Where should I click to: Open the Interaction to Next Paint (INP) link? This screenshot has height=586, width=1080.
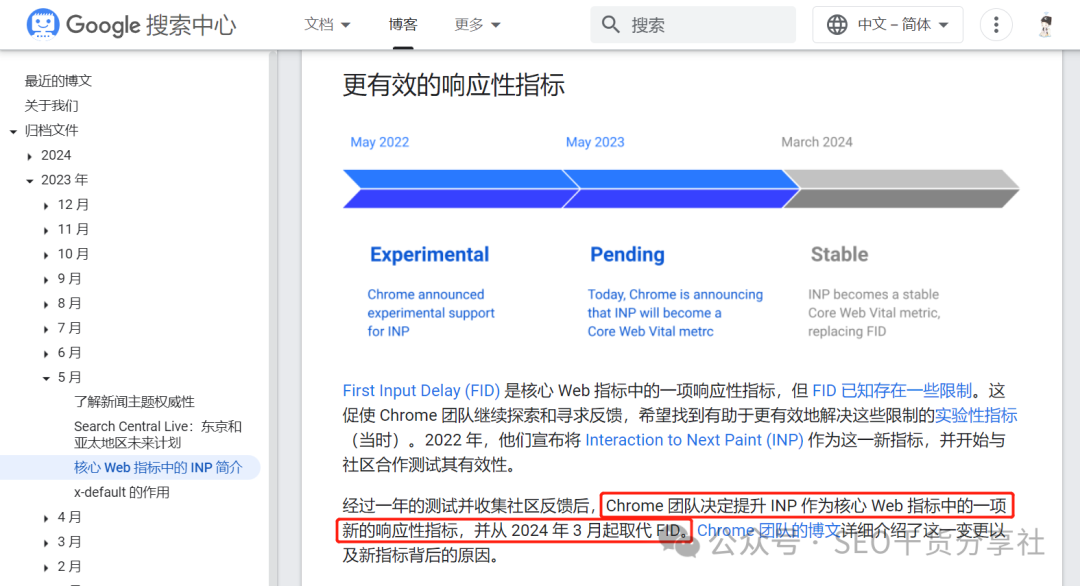click(x=694, y=440)
